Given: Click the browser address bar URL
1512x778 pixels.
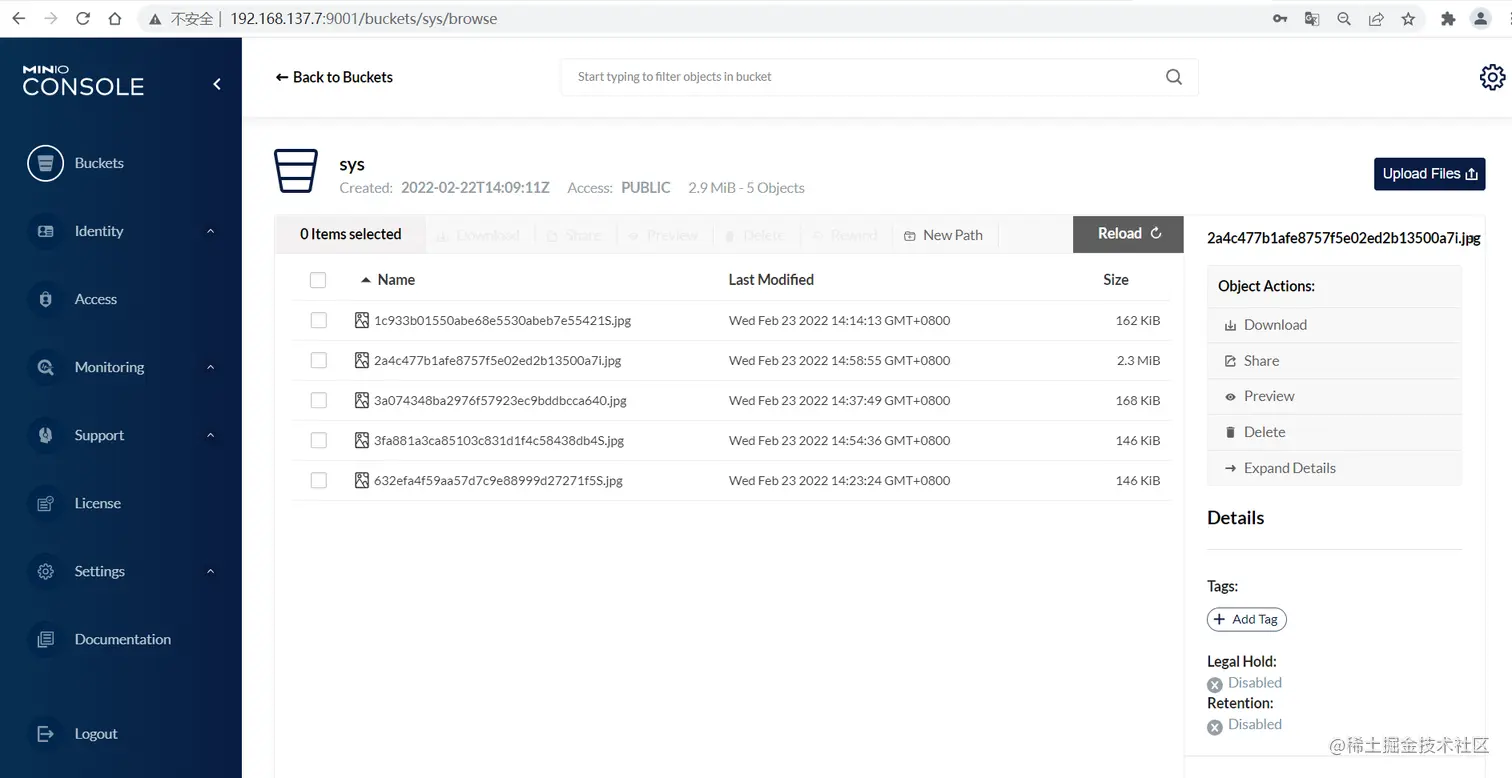Looking at the screenshot, I should coord(363,18).
